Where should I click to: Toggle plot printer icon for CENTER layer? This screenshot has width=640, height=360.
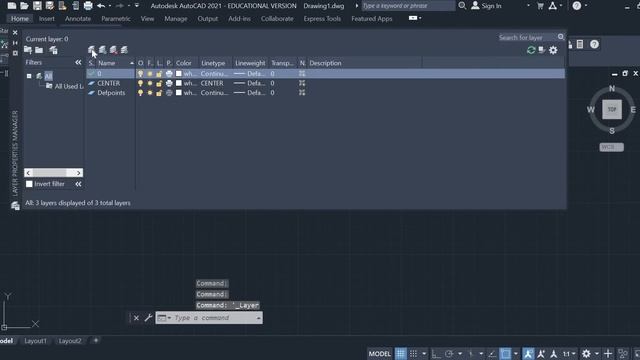pos(169,83)
